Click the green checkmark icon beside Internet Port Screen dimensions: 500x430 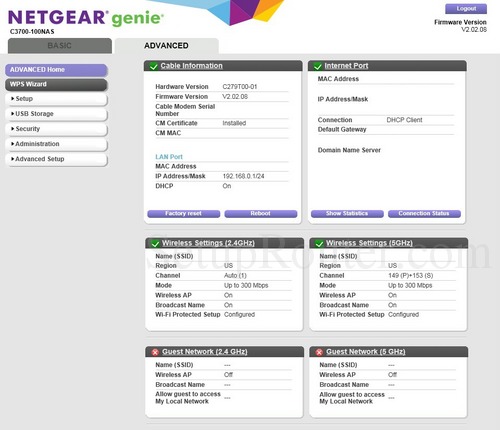318,66
